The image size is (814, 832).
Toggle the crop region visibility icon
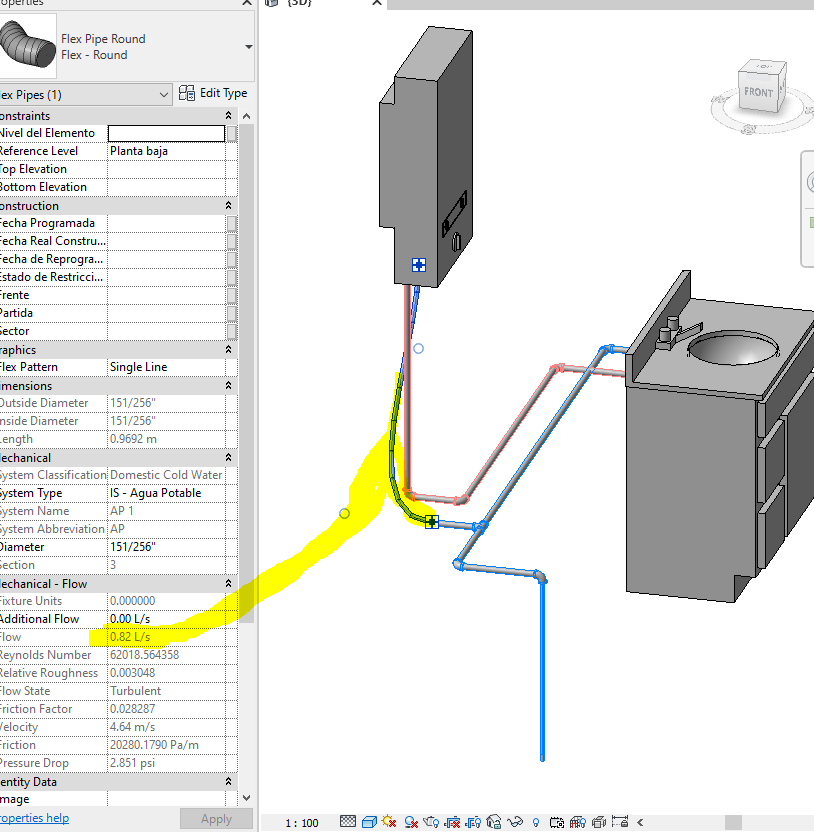pyautogui.click(x=473, y=820)
